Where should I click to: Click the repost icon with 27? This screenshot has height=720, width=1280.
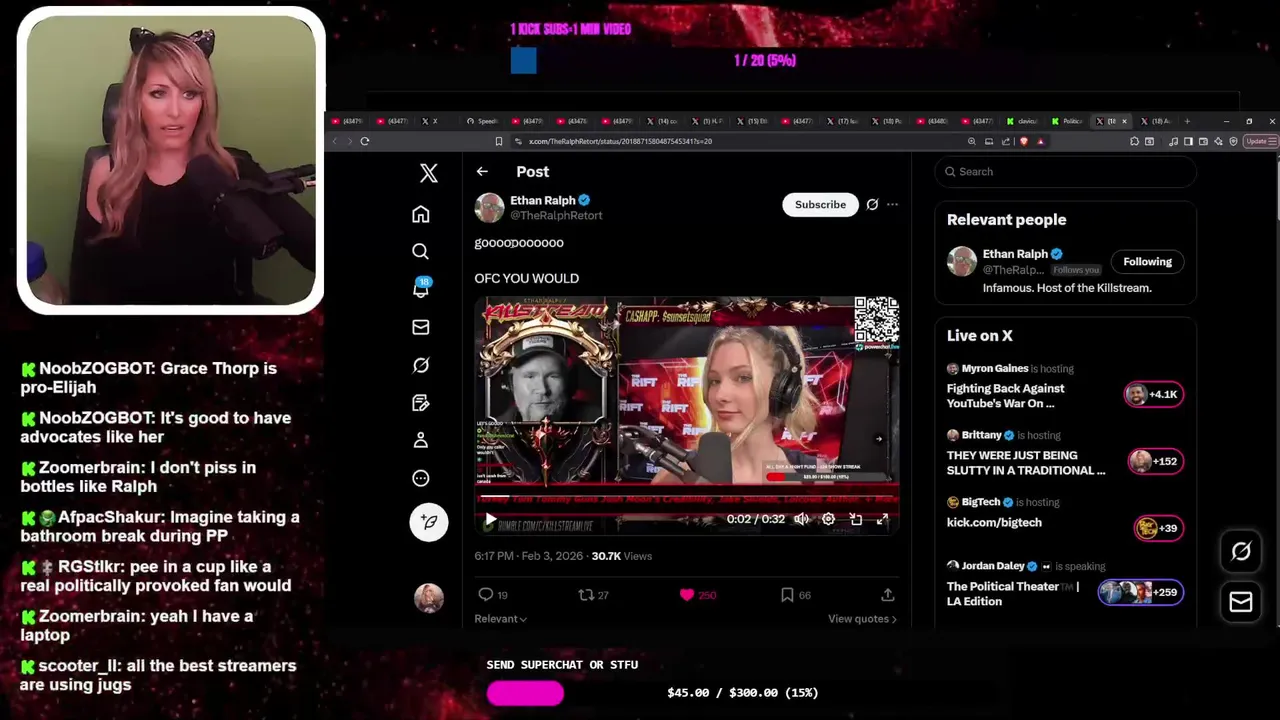click(x=586, y=595)
